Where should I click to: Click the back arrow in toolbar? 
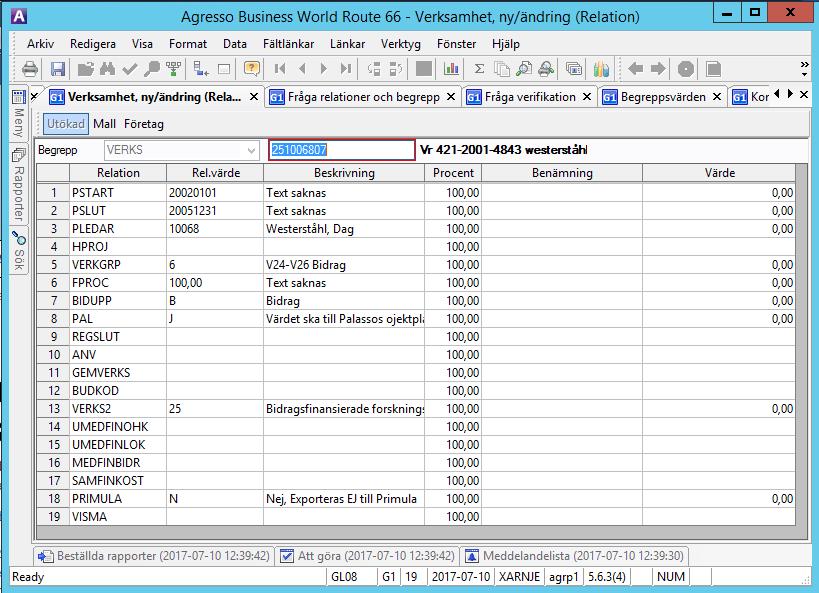[x=635, y=69]
